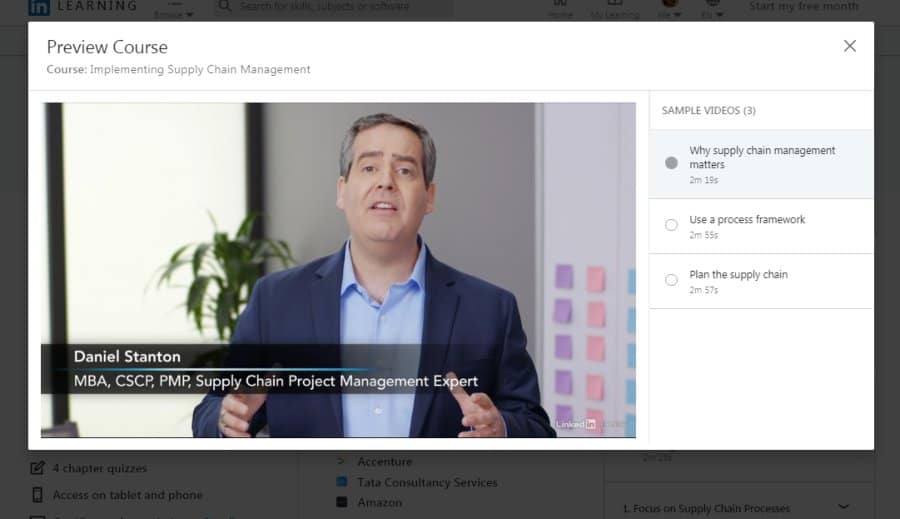900x519 pixels.
Task: Click '2m 57s' duration text
Action: [704, 291]
